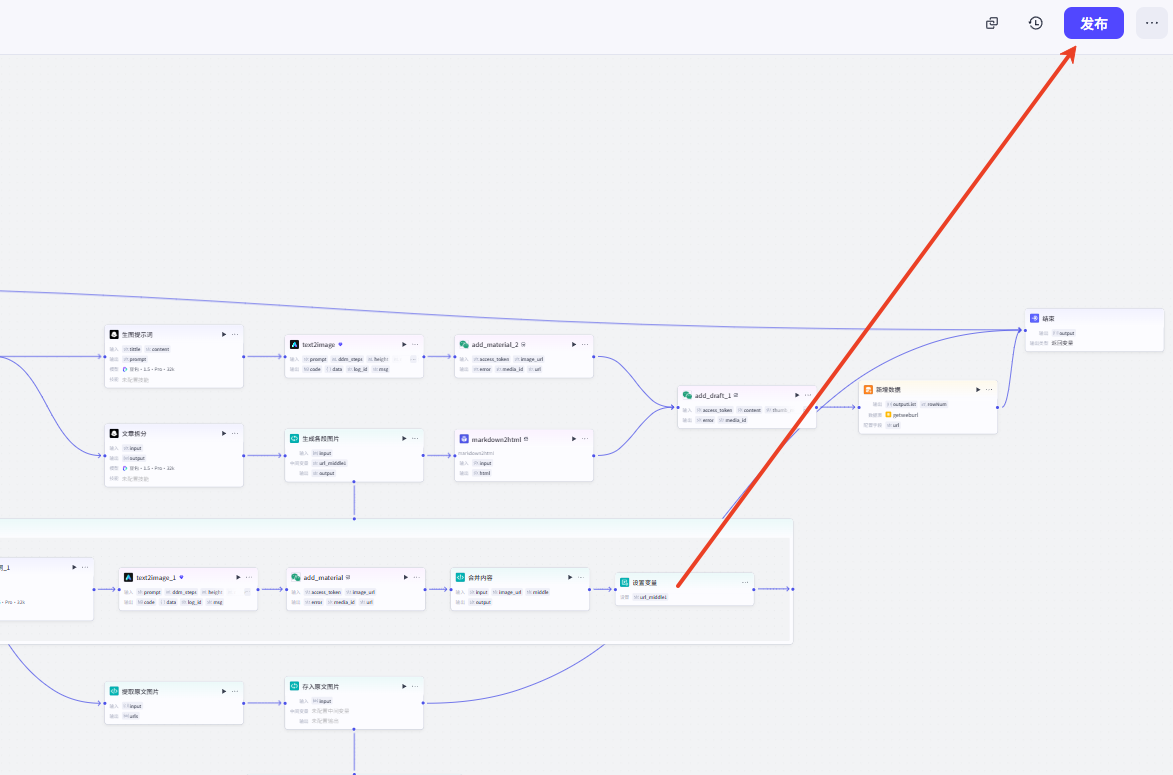Viewport: 1173px width, 775px height.
Task: Expand hidden inputs on text2image_1 node
Action: tap(247, 592)
